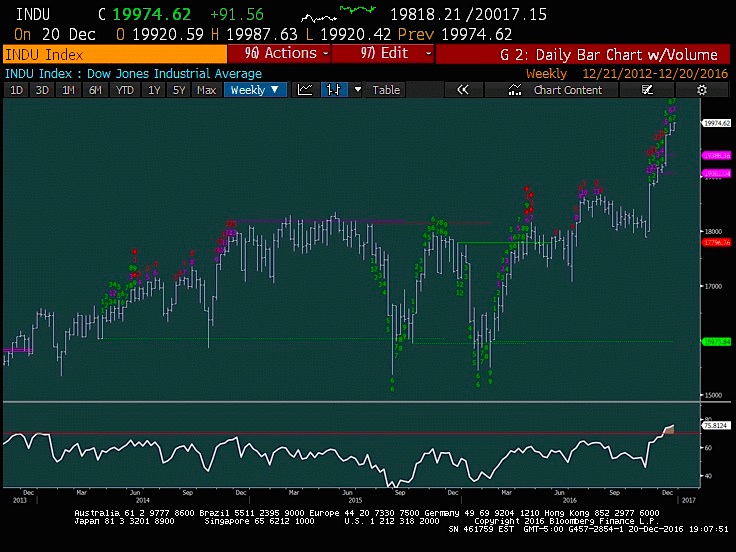The width and height of the screenshot is (736, 552).
Task: Click the 2015 year label on time axis
Action: [x=355, y=500]
